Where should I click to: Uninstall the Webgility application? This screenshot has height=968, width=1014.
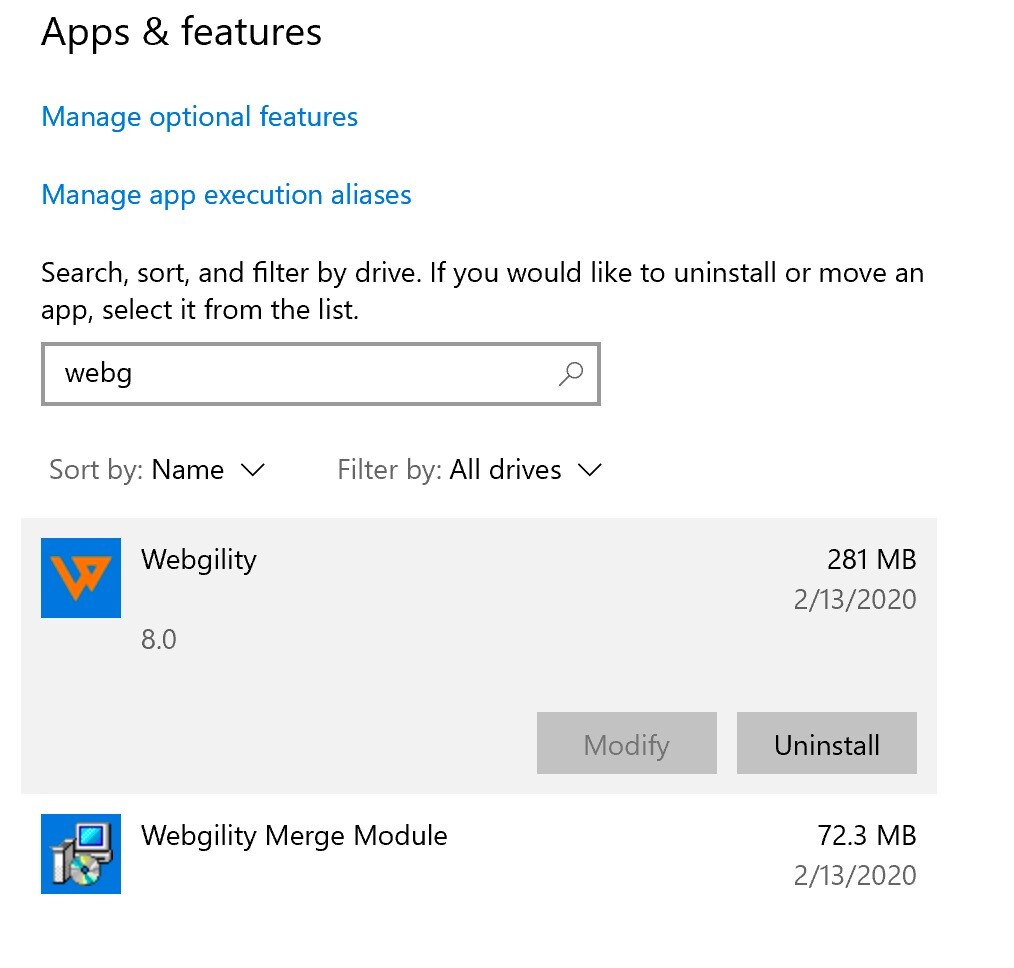click(826, 743)
